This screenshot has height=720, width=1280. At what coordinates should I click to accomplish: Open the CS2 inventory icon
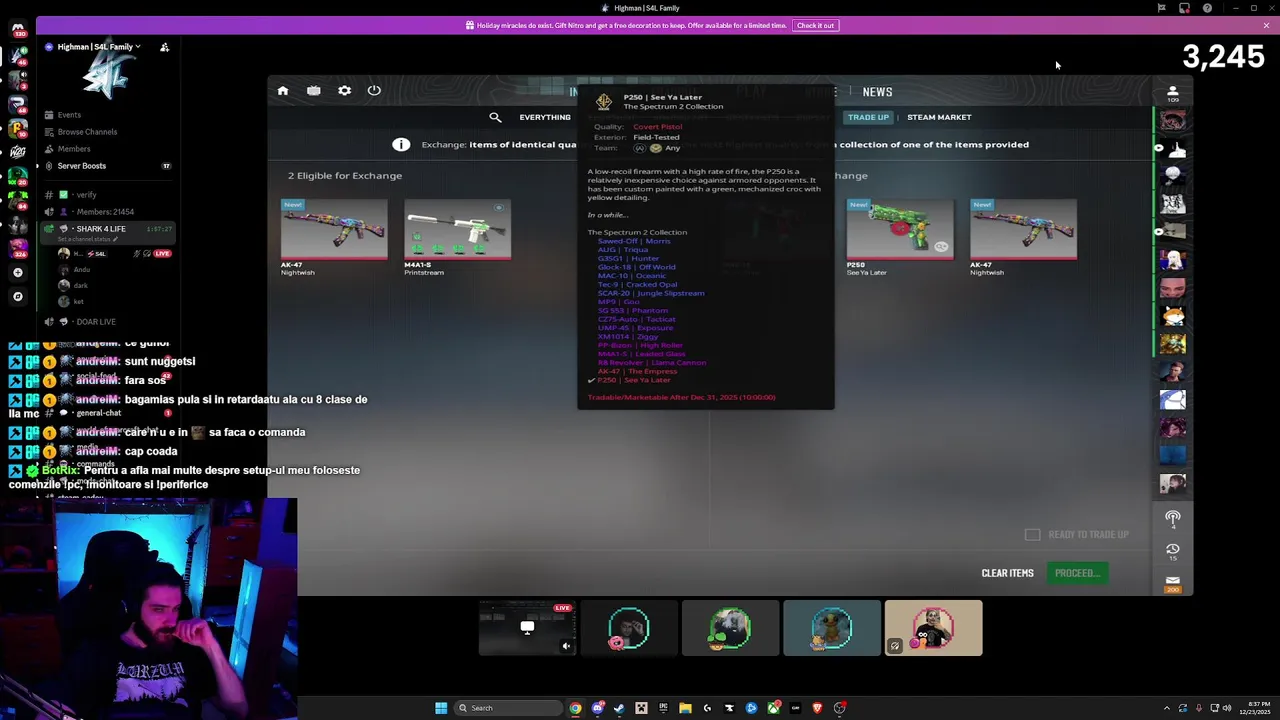314,91
